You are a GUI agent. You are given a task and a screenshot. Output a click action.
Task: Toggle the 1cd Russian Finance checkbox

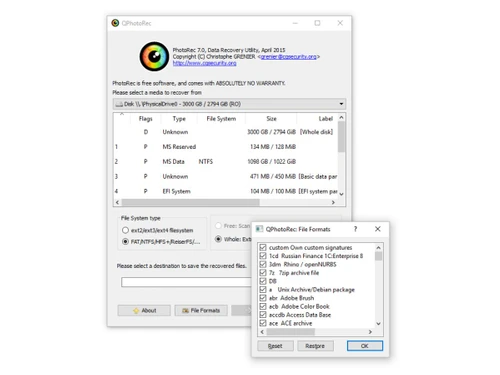tap(263, 256)
